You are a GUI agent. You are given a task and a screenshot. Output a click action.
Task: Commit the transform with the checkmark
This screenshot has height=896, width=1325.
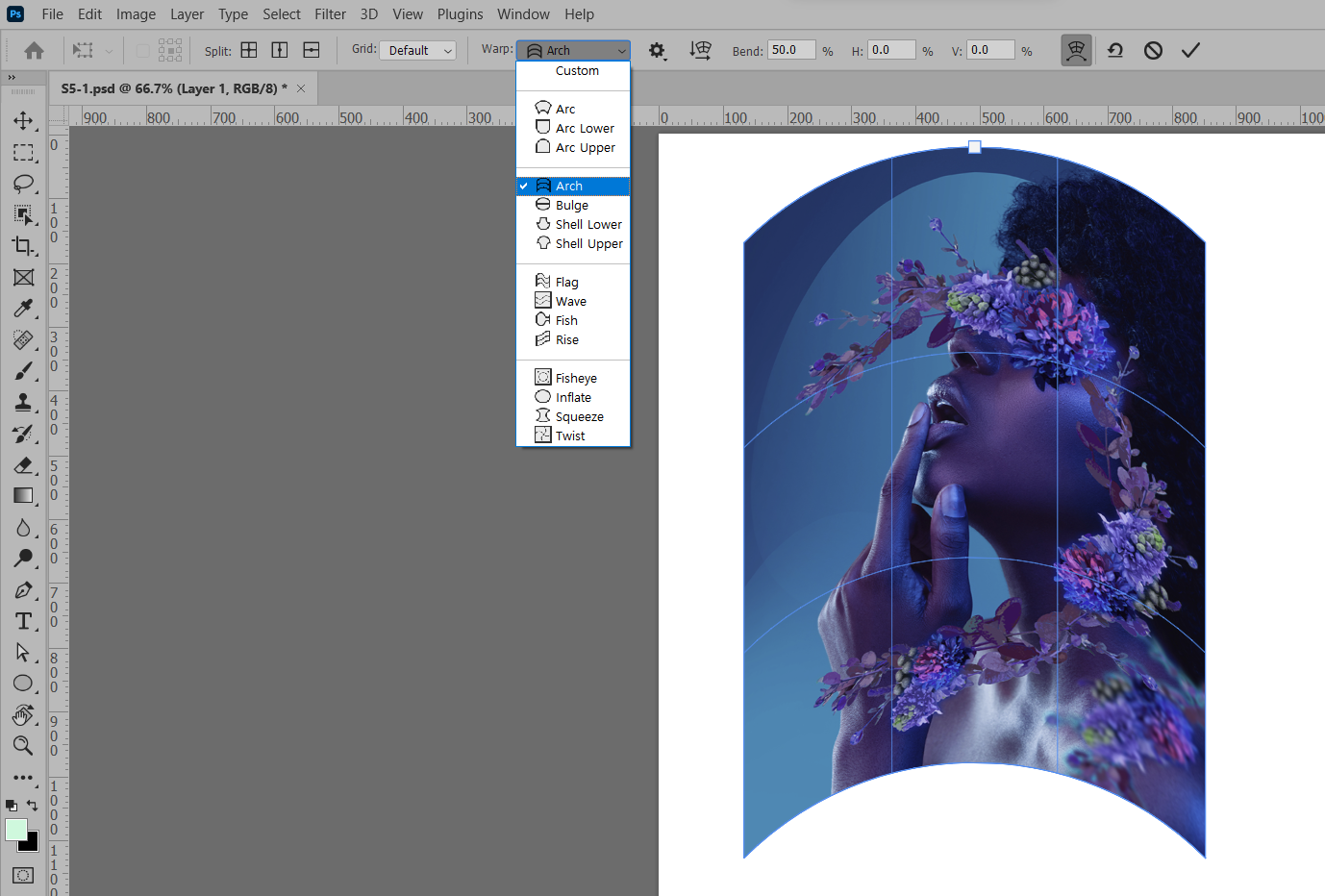pos(1190,51)
